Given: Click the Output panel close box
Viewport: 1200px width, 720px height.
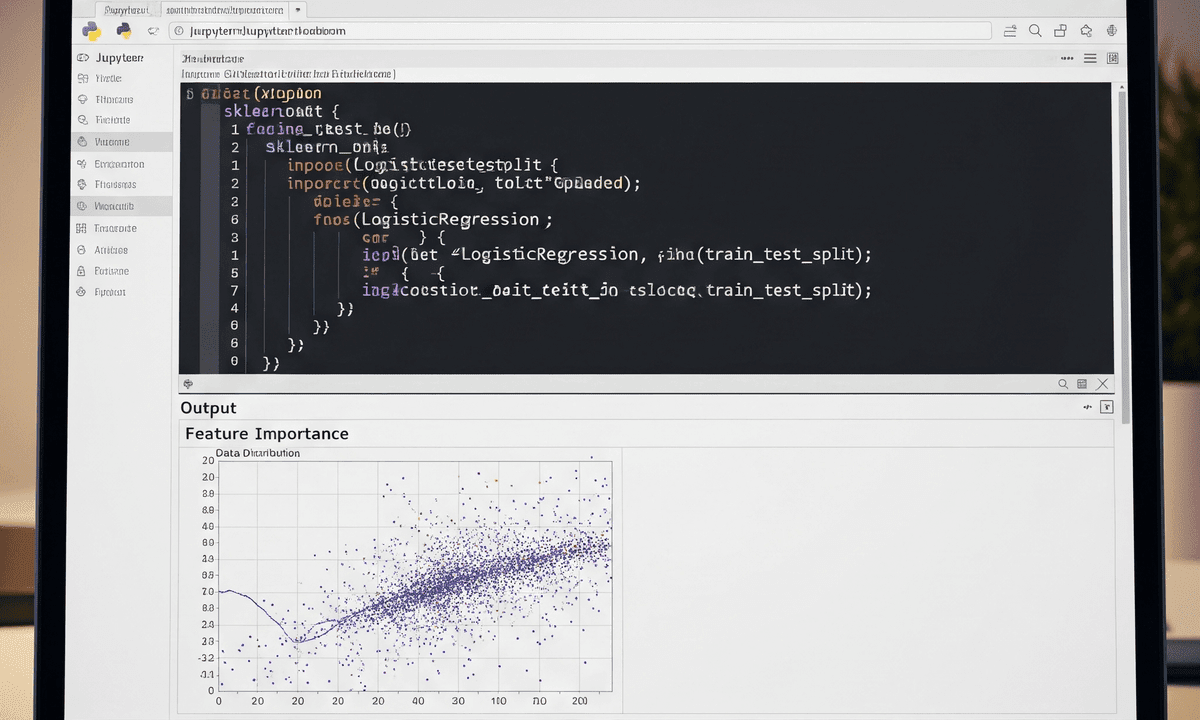Looking at the screenshot, I should (x=1106, y=407).
